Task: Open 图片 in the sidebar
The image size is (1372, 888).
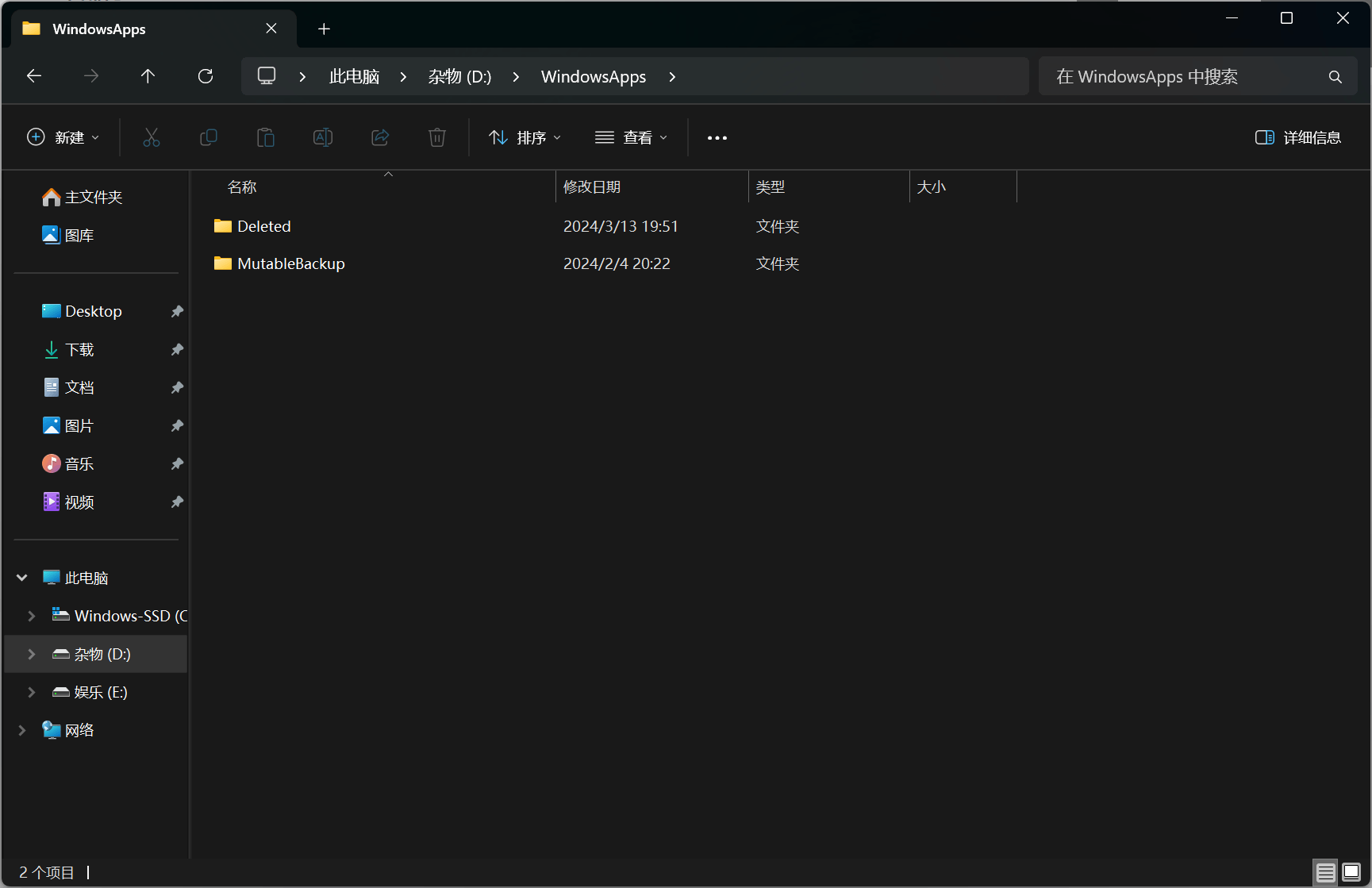Action: [68, 425]
